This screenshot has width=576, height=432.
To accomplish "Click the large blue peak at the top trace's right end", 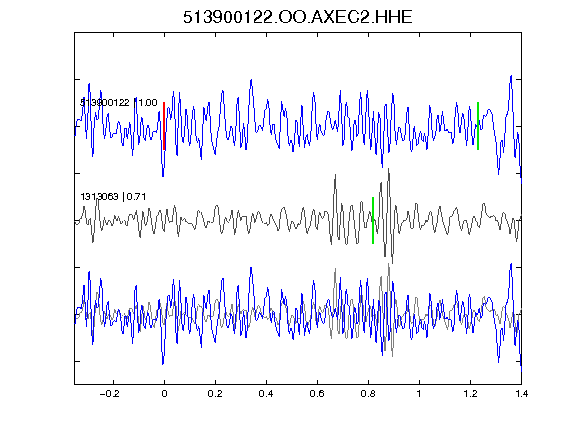I will coord(511,77).
